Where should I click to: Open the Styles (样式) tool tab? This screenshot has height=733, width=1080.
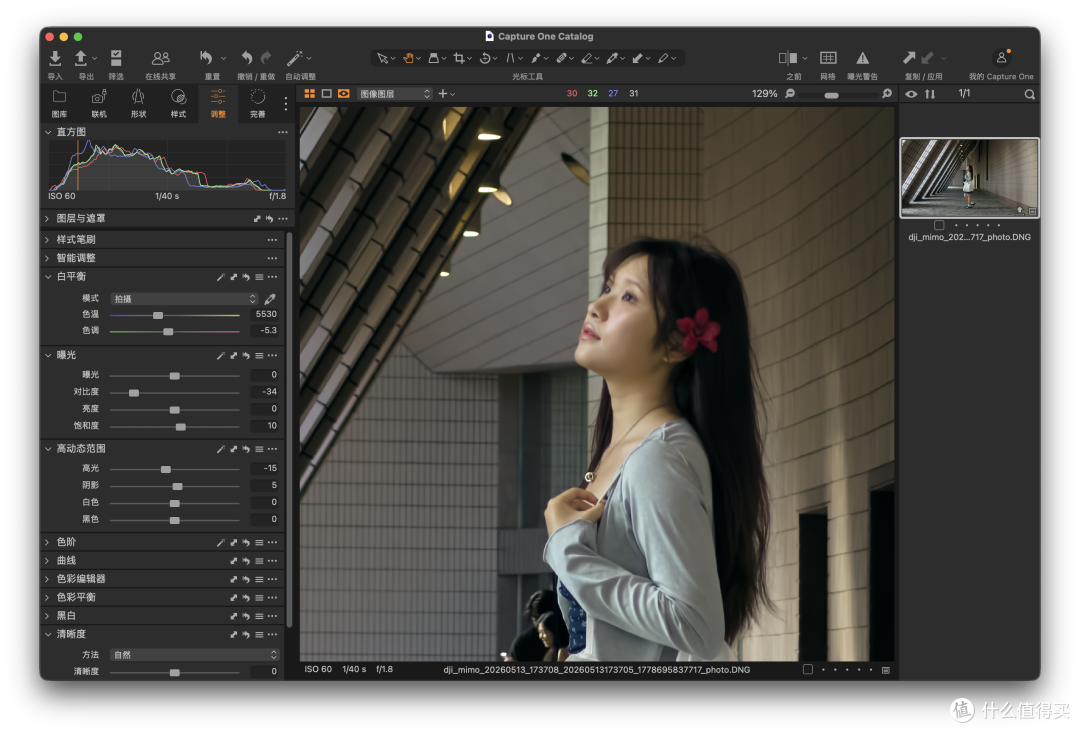[x=178, y=103]
